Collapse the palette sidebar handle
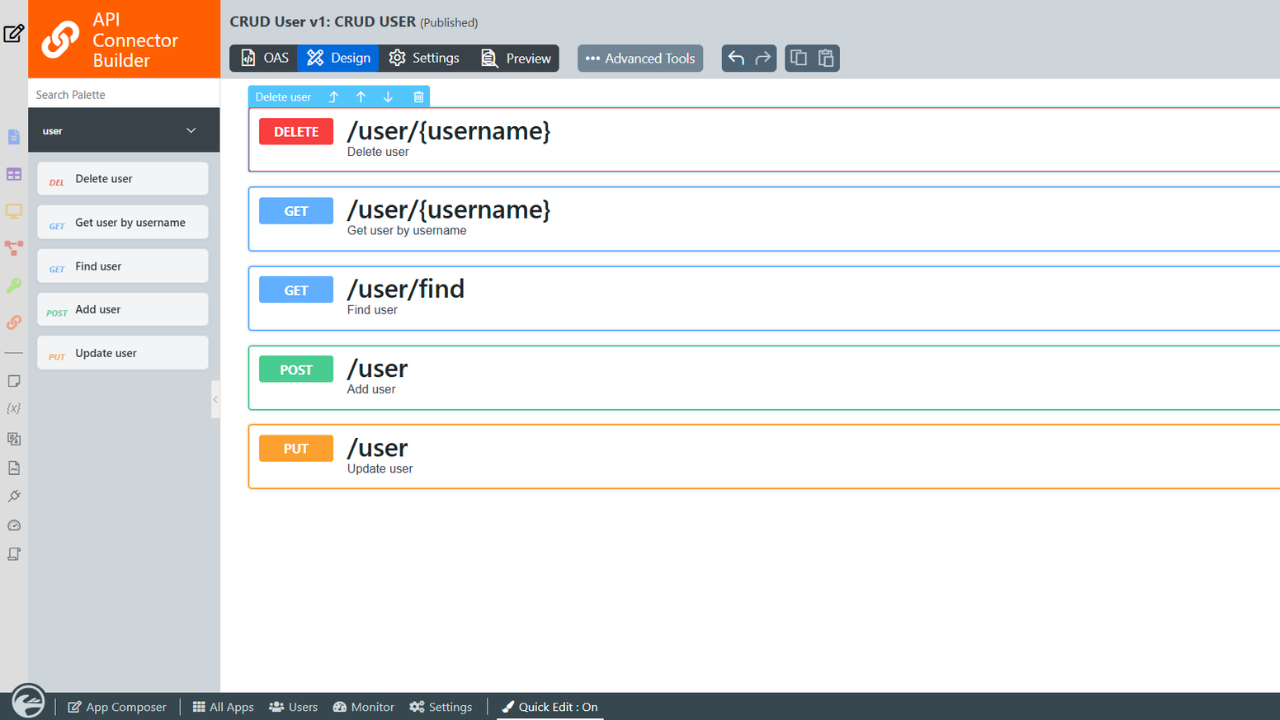 [215, 399]
